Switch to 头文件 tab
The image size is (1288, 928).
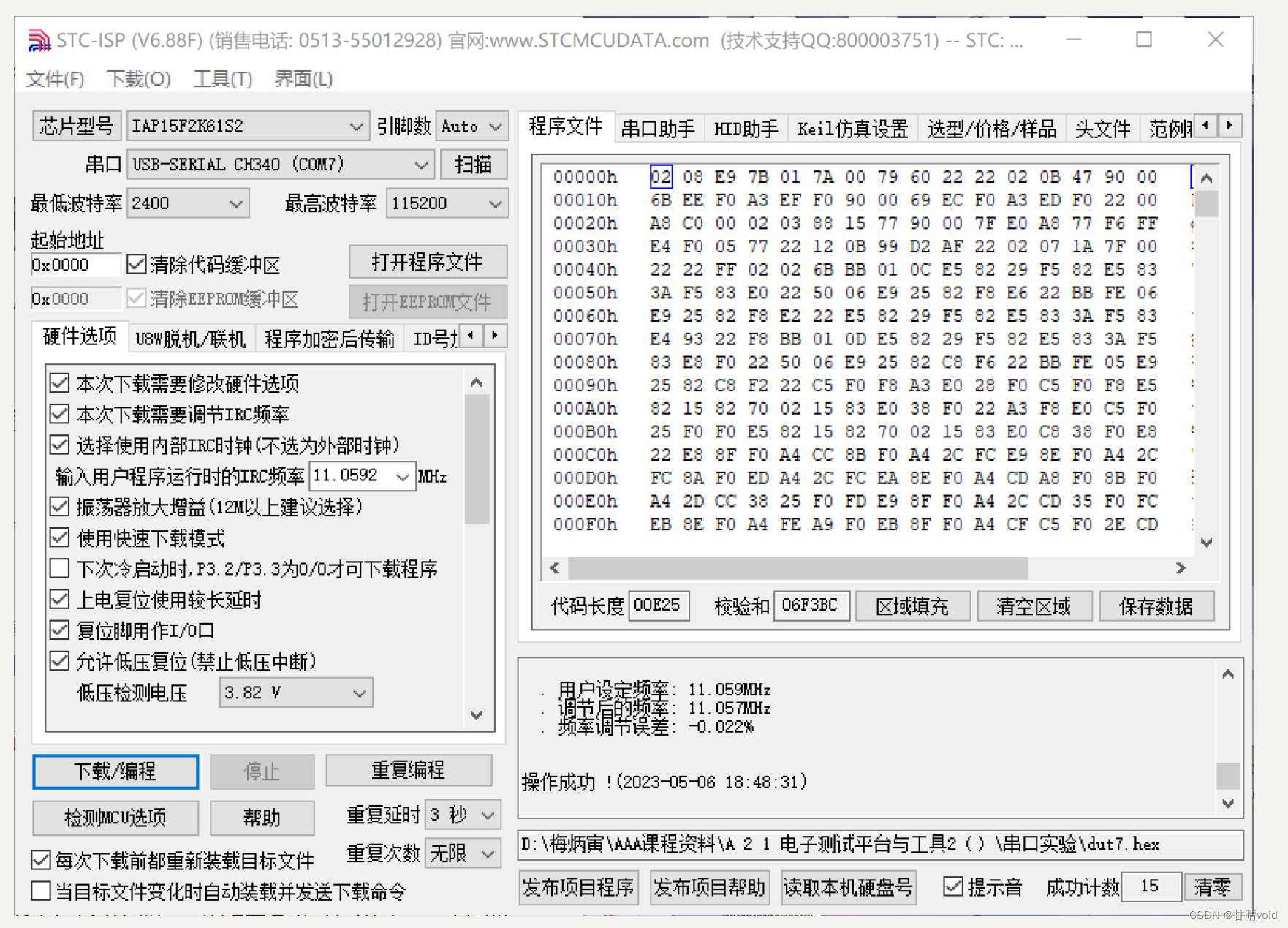[x=1103, y=129]
